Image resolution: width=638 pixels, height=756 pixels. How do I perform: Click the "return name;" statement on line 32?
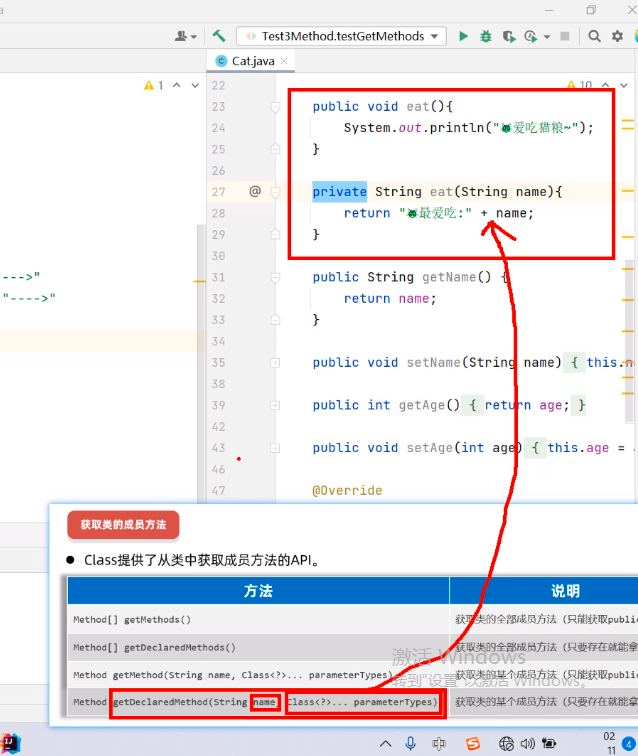pos(390,299)
